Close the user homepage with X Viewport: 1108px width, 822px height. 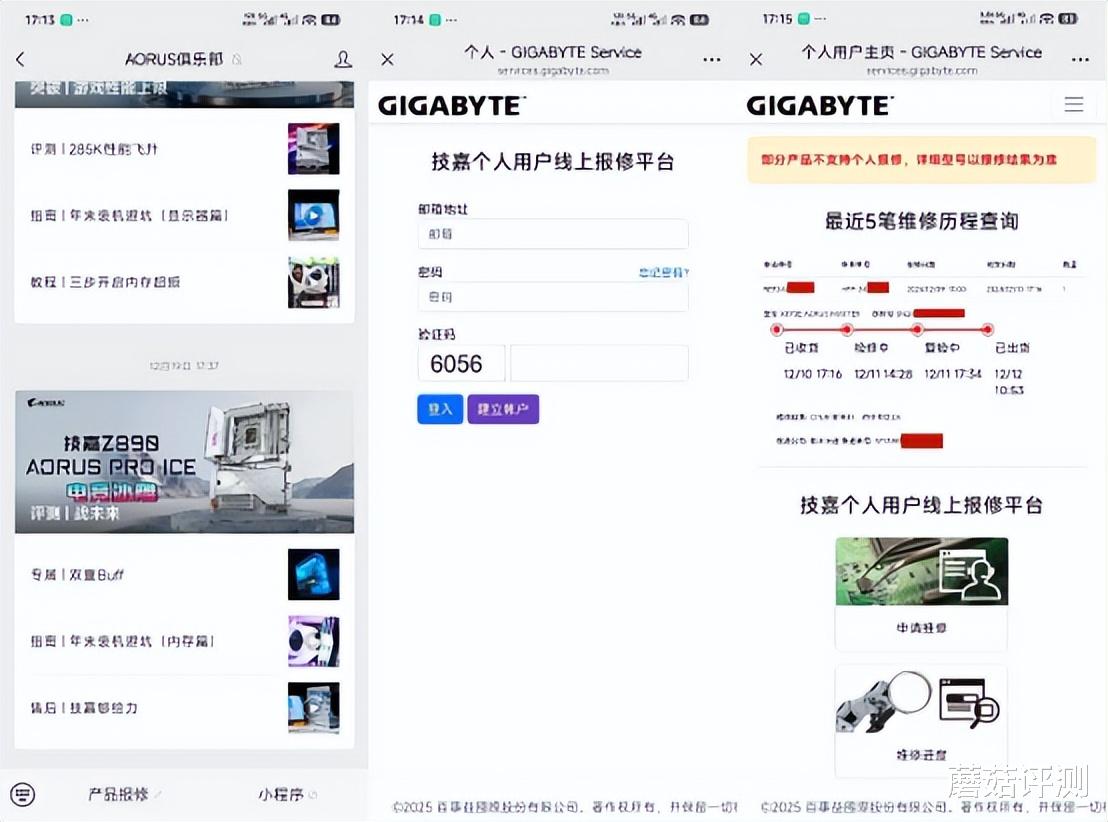click(756, 59)
